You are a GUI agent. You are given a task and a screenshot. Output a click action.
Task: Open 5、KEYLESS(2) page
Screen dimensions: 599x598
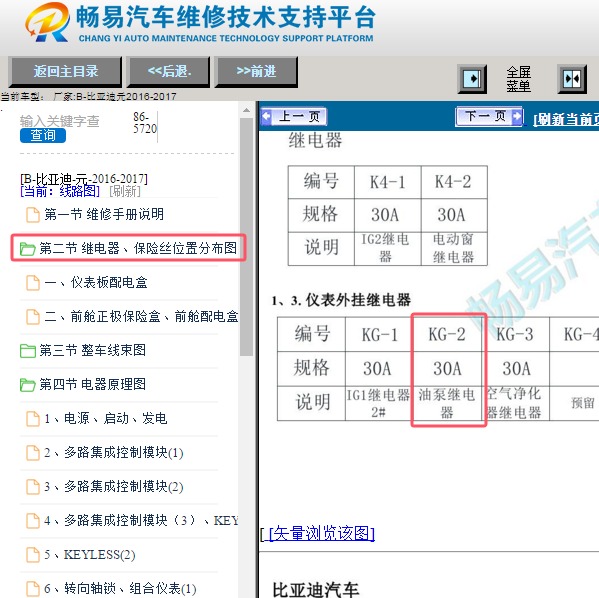90,554
